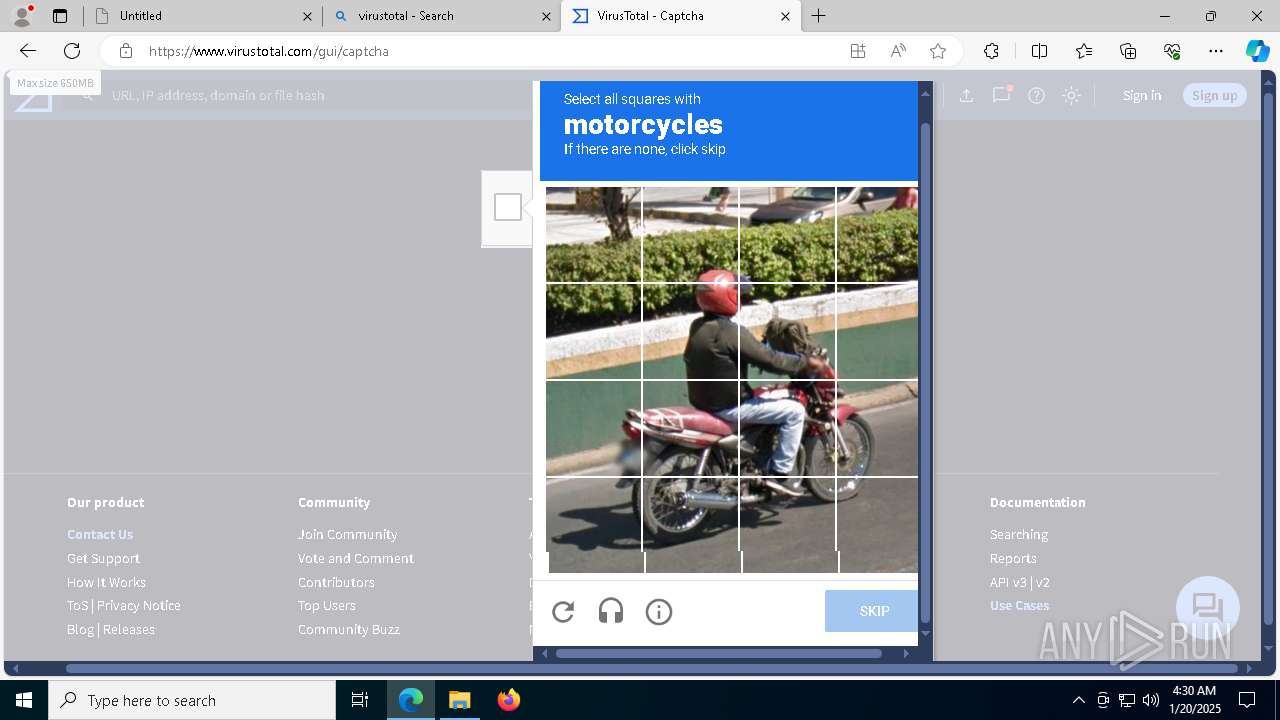1280x720 pixels.
Task: Open Join Community link
Action: point(347,535)
